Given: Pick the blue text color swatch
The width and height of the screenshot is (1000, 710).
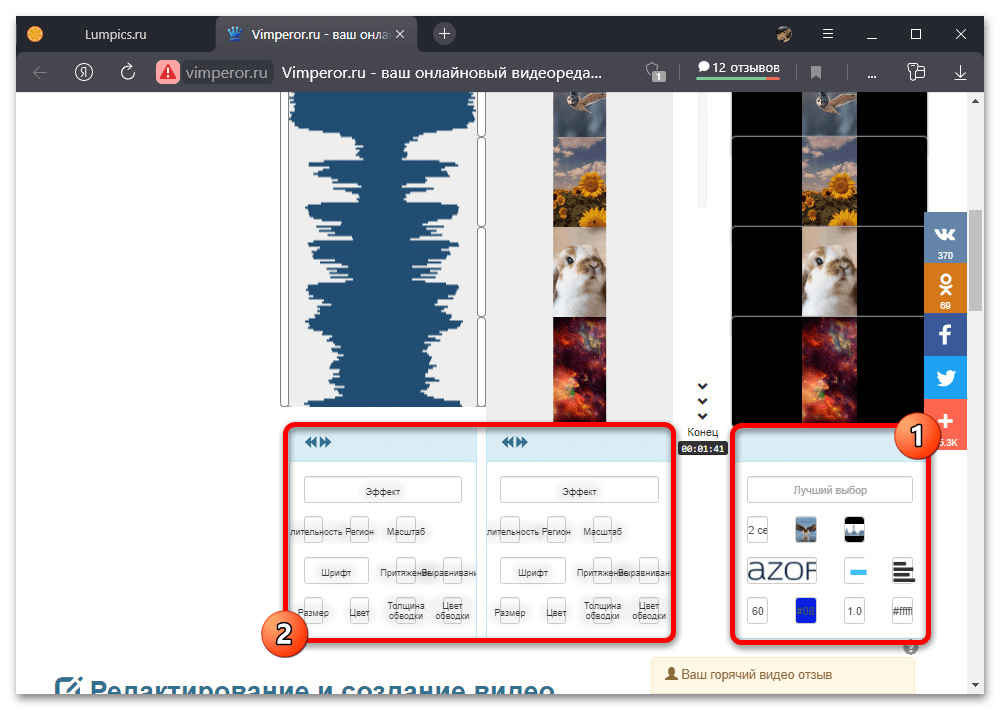Looking at the screenshot, I should [x=806, y=611].
